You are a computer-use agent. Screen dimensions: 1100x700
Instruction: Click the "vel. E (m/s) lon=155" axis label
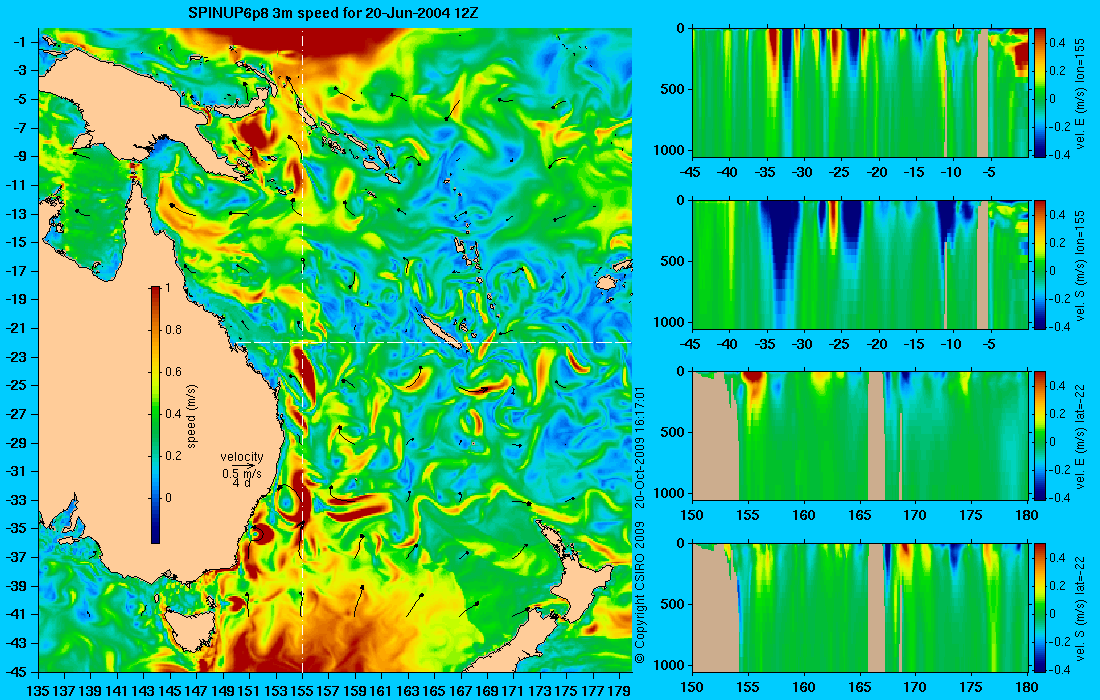coord(1081,93)
